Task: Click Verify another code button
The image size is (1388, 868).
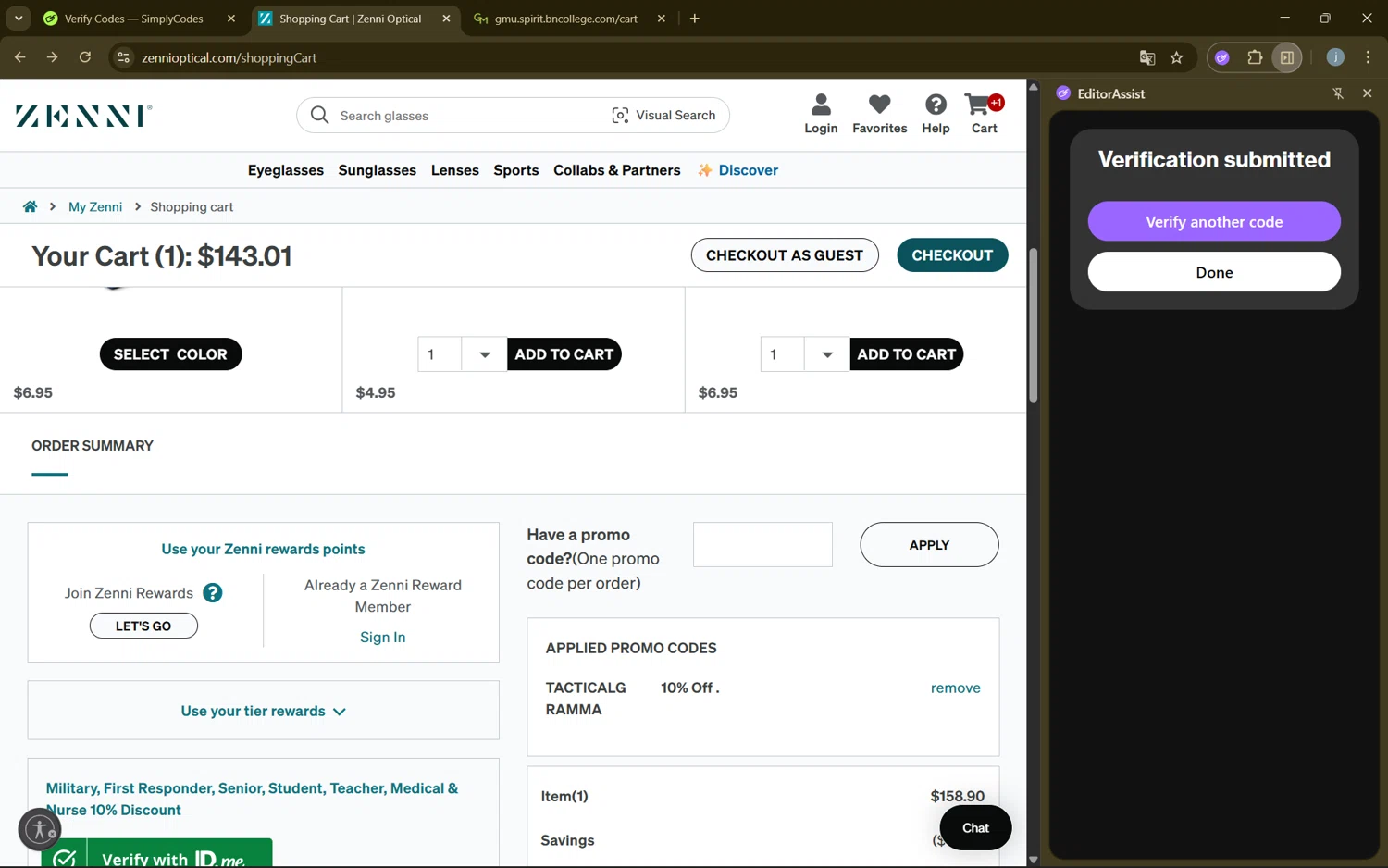Action: tap(1214, 221)
